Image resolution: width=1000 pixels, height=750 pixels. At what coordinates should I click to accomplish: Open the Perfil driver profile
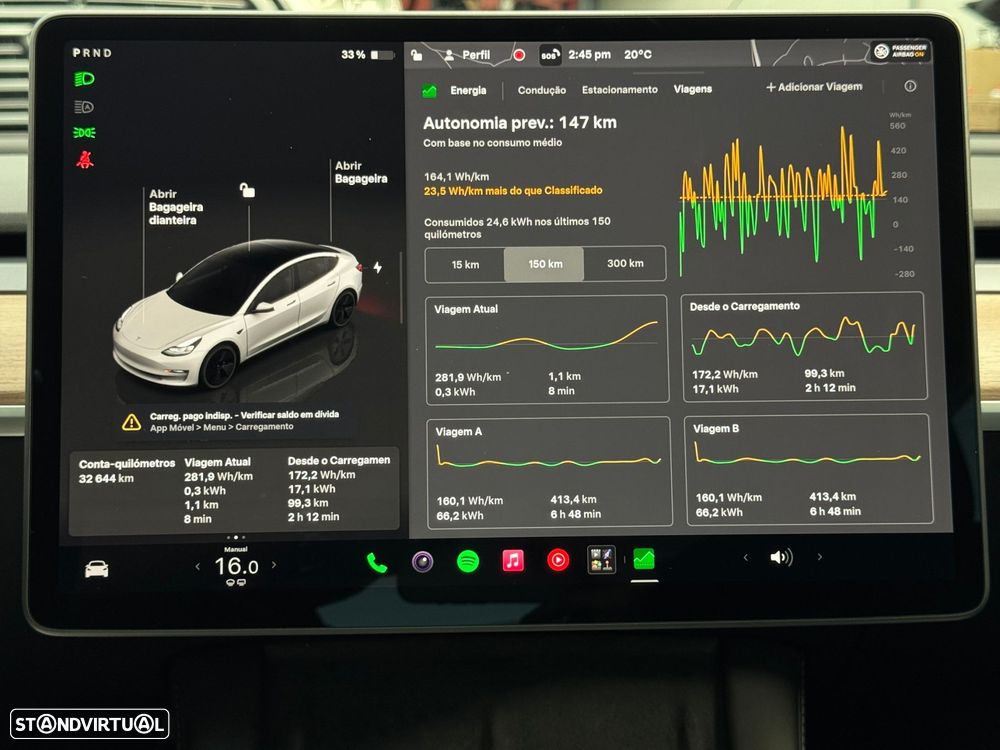click(x=468, y=55)
